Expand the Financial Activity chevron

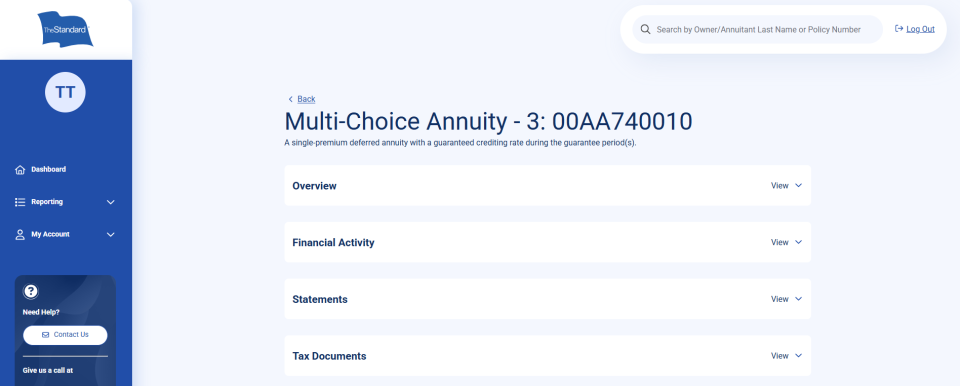point(798,242)
